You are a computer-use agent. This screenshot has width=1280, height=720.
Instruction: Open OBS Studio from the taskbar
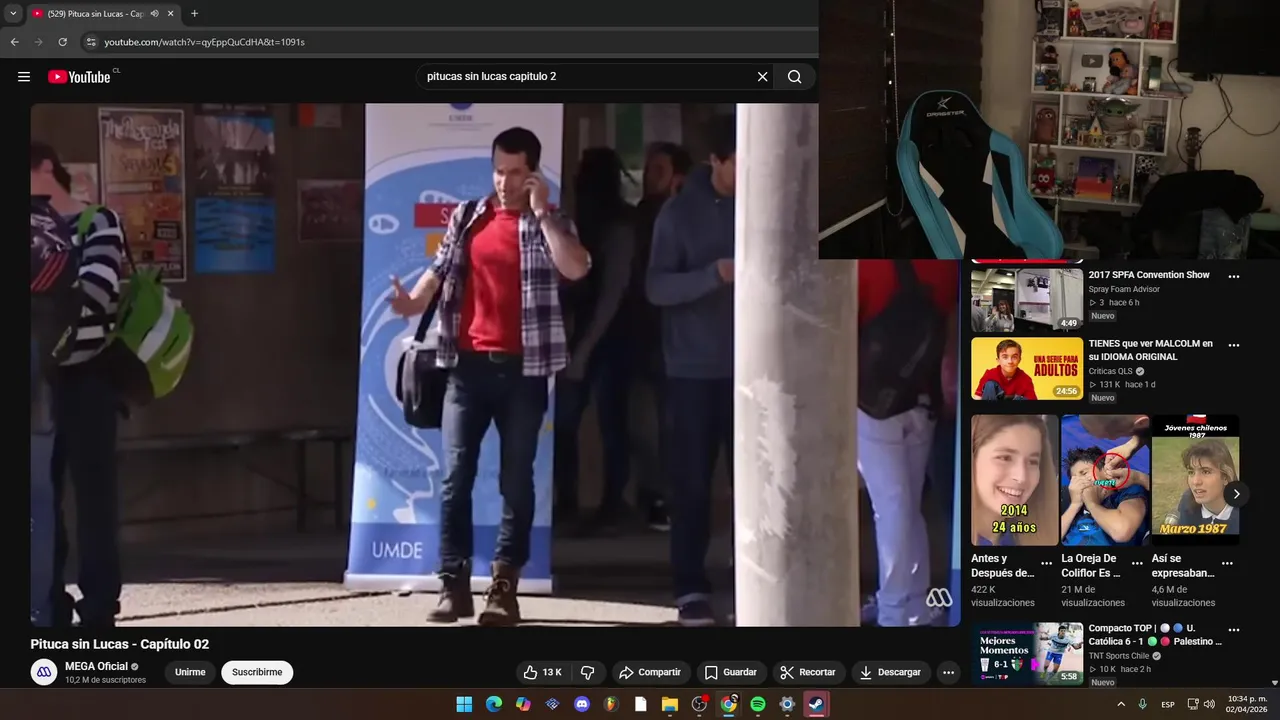click(x=699, y=704)
